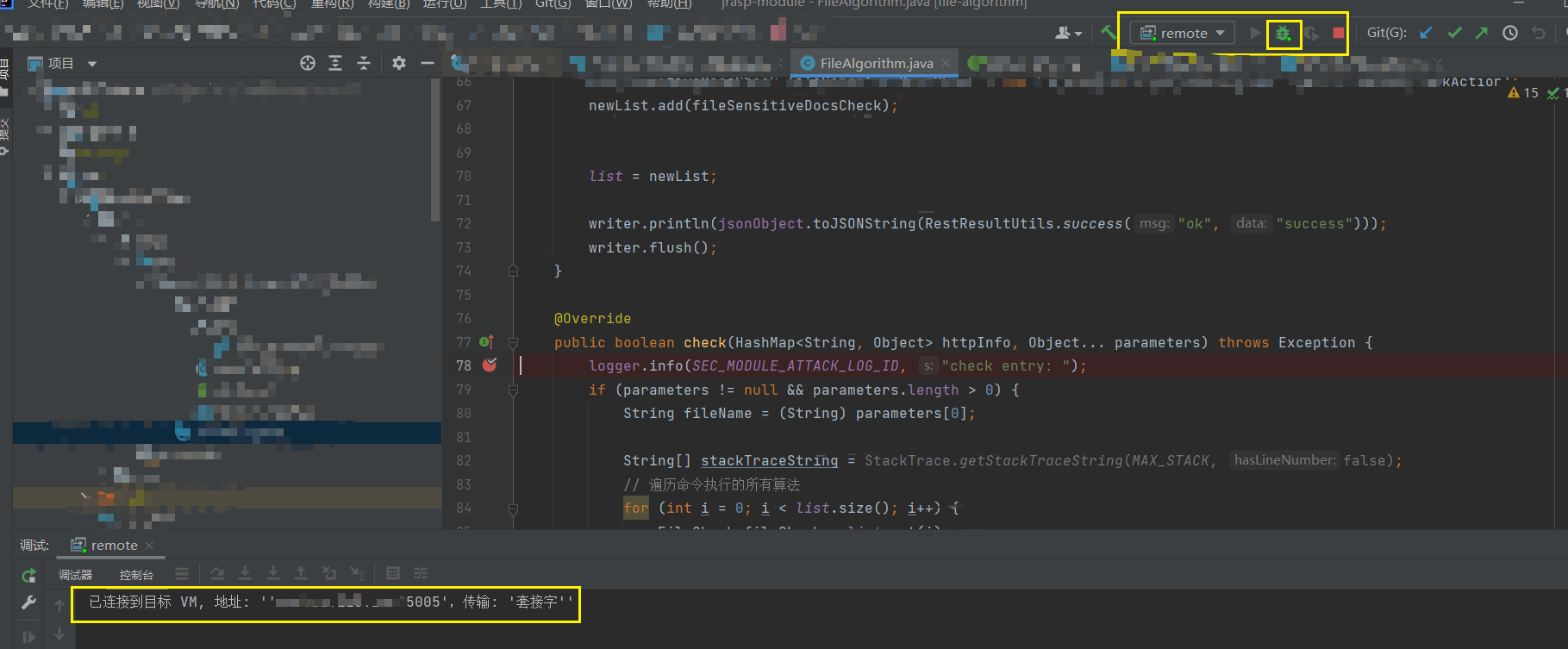This screenshot has width=1568, height=649.
Task: Click line 70 list = newList
Action: (653, 176)
